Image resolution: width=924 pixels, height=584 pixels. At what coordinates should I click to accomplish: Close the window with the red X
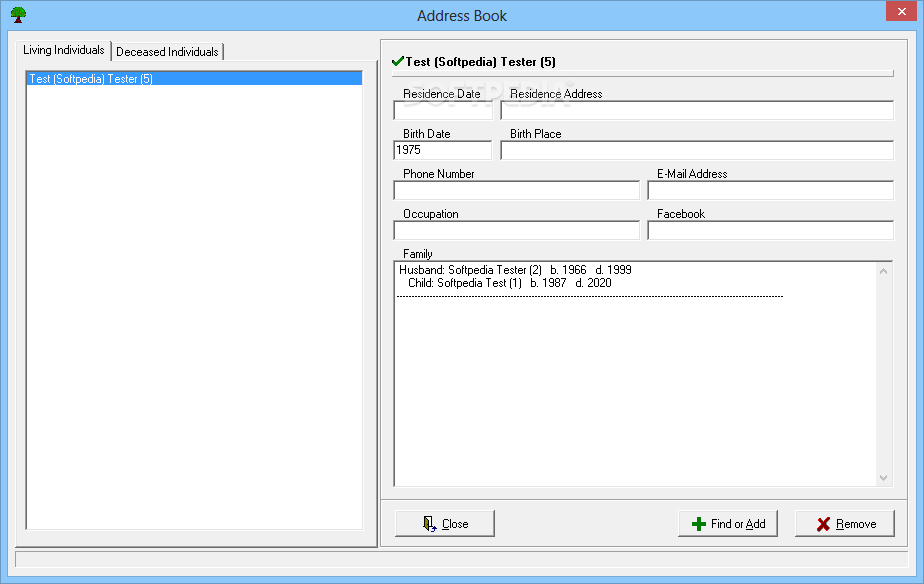902,11
